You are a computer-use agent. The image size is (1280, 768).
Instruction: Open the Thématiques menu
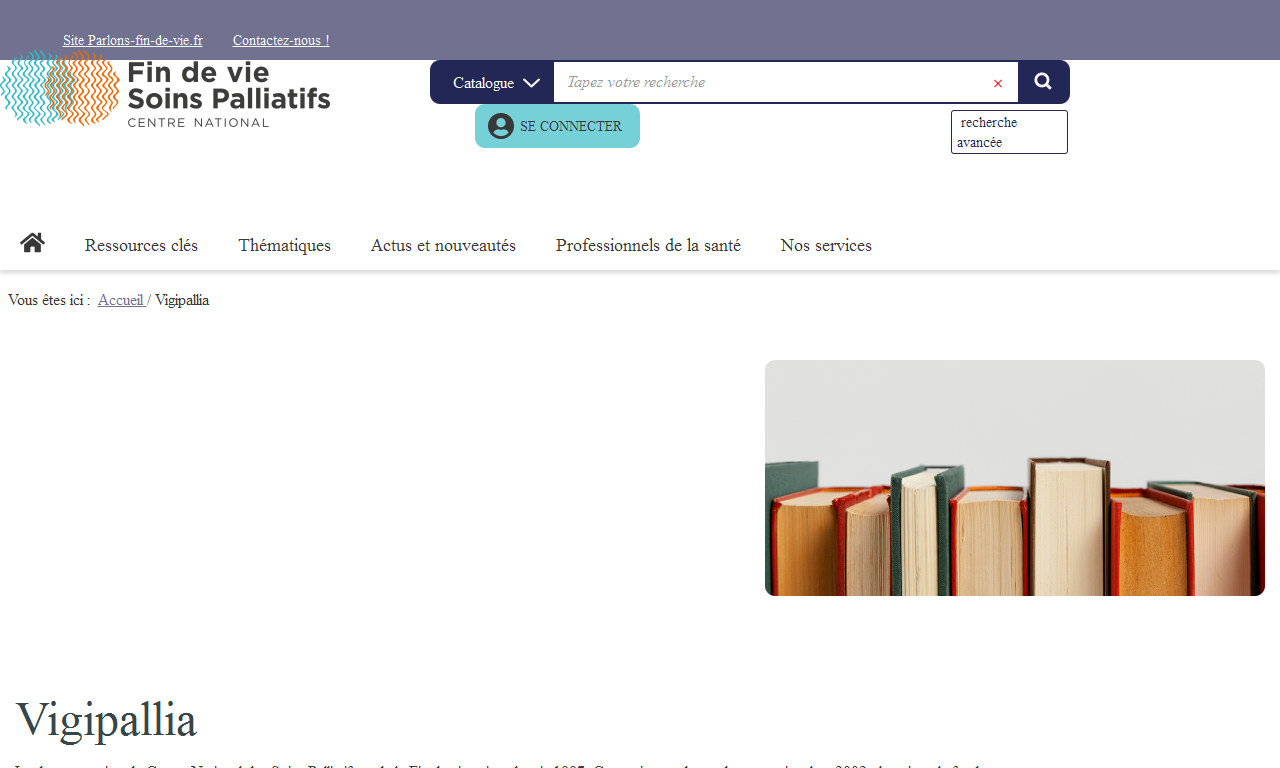[x=284, y=245]
